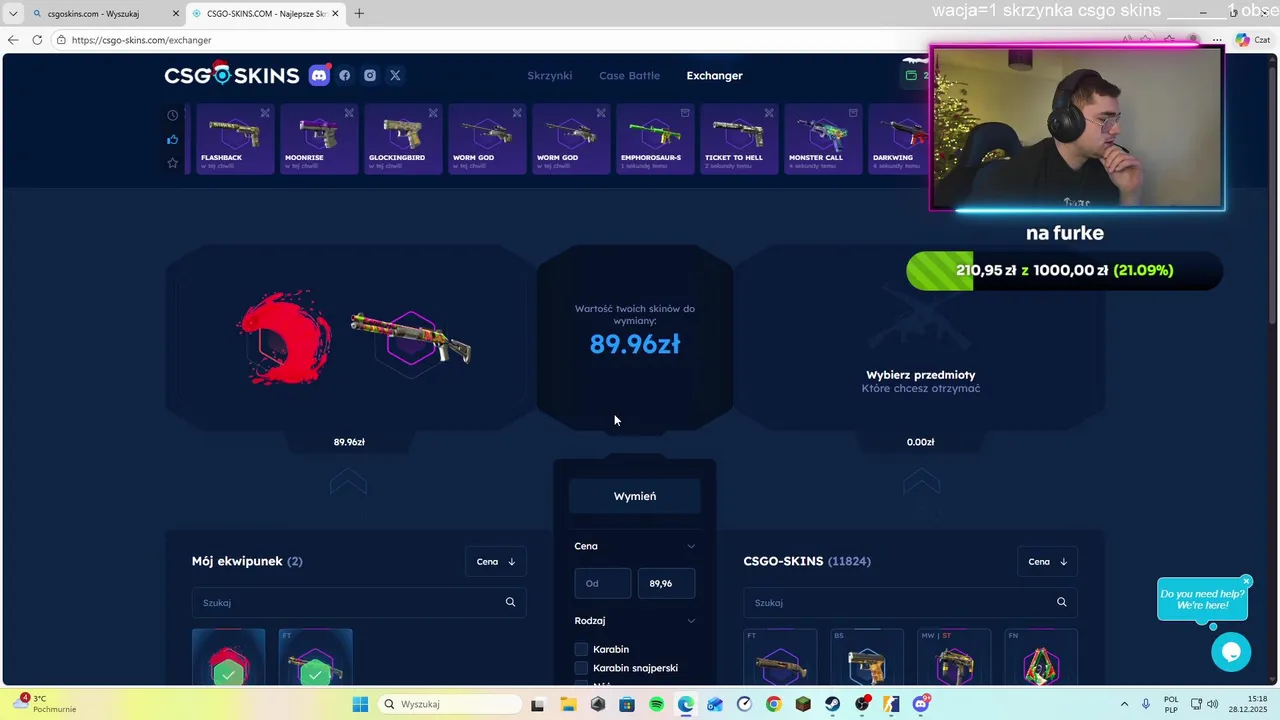Open Steam from the taskbar
Image resolution: width=1280 pixels, height=720 pixels.
point(832,704)
